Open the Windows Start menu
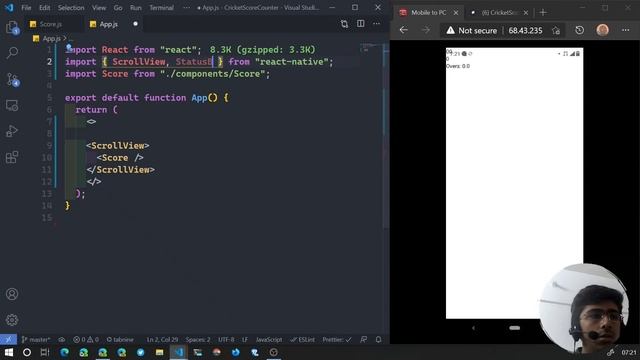Screen dimensions: 640x360 (x=8, y=352)
